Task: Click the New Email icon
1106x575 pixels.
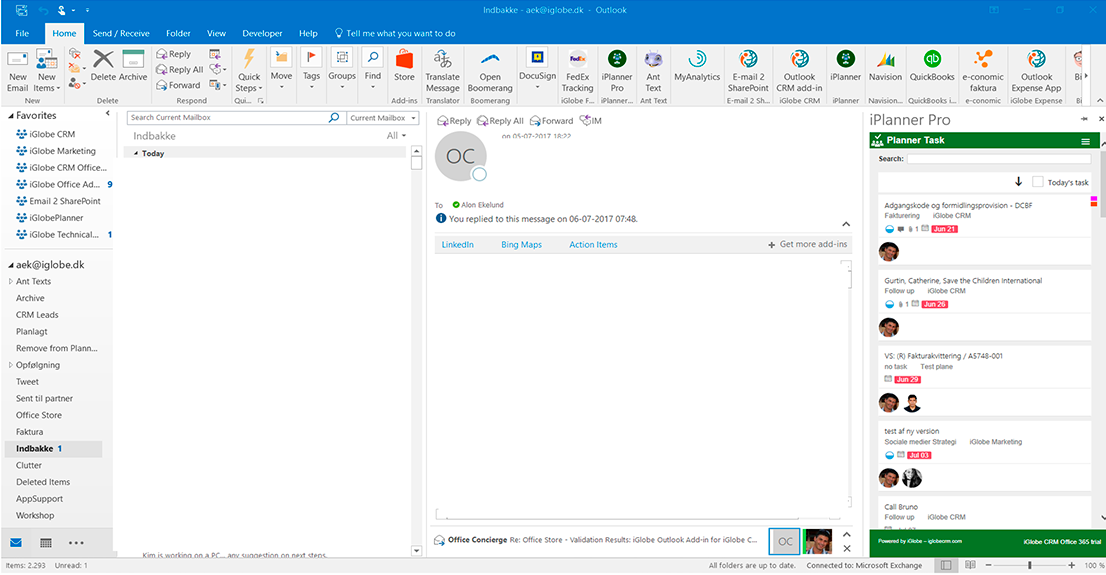Action: (17, 59)
